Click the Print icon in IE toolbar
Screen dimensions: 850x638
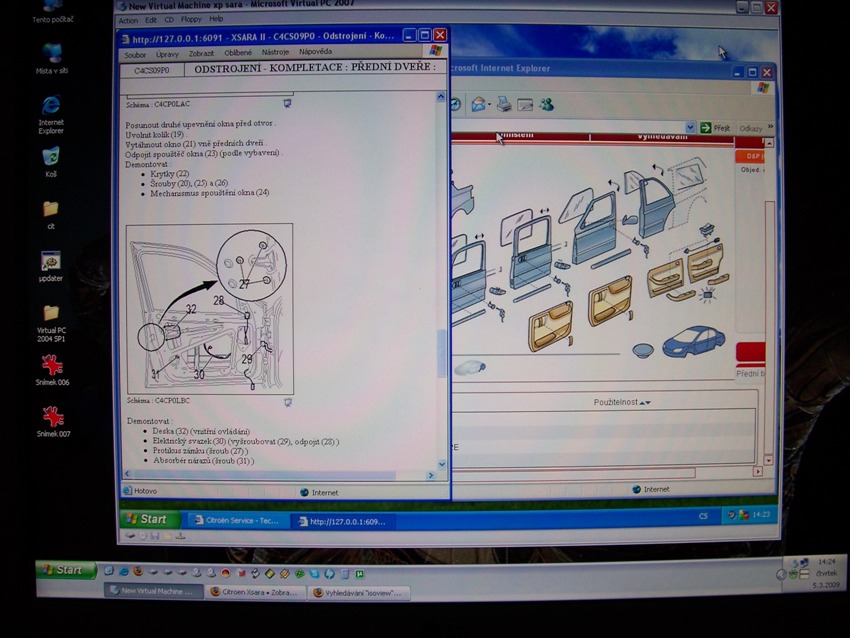tap(504, 104)
